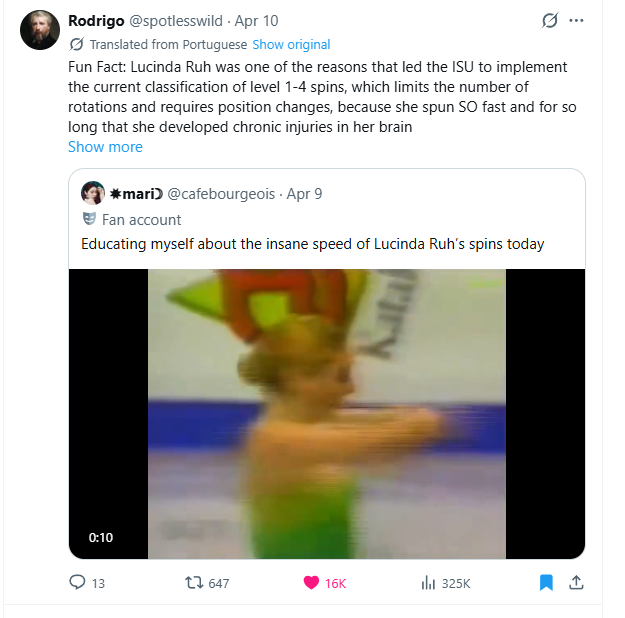Screen dimensions: 625x618
Task: Play the Lucinda Ruh spin video
Action: tap(327, 413)
